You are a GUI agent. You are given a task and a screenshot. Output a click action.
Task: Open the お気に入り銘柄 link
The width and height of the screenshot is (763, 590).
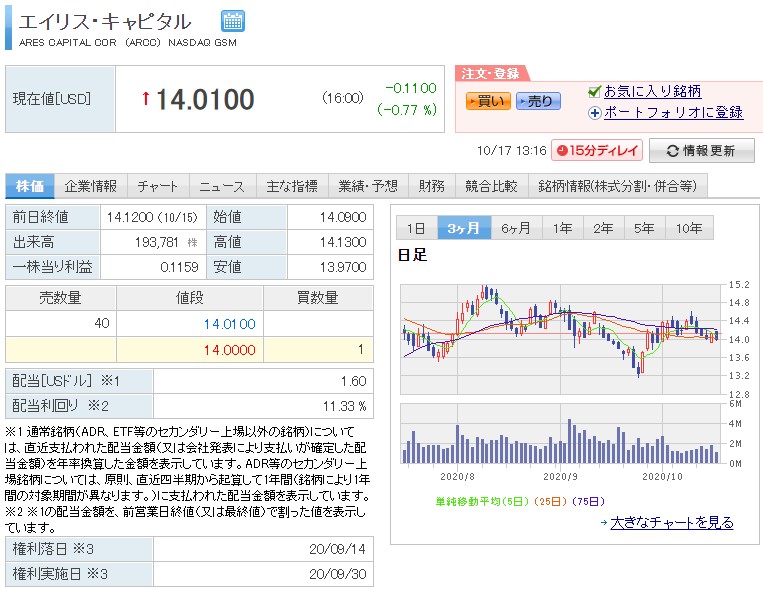click(653, 91)
